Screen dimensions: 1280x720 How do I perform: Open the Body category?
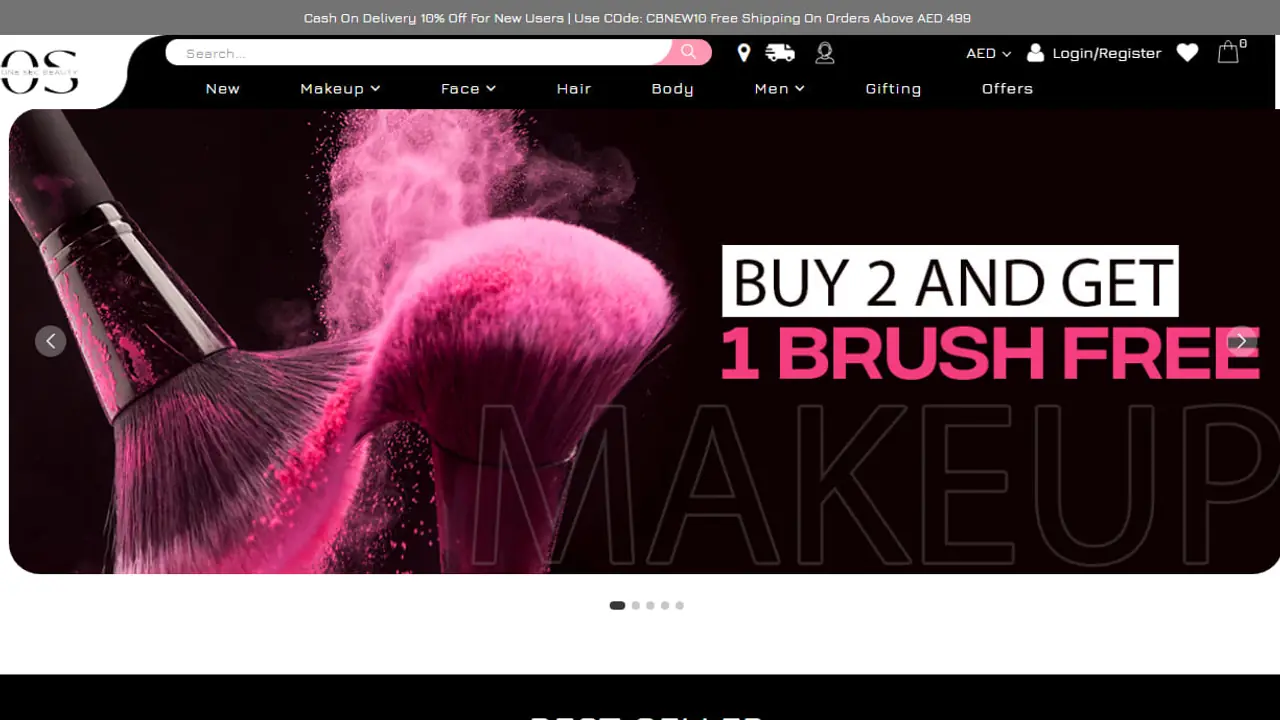(672, 88)
